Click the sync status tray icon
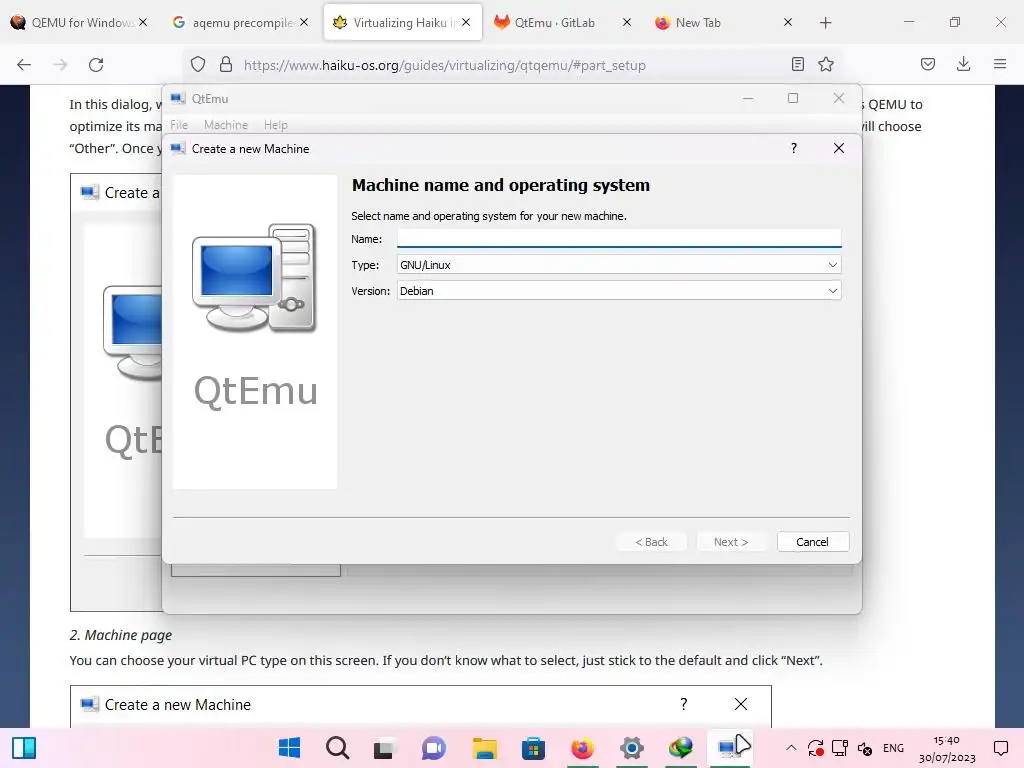 pos(815,748)
